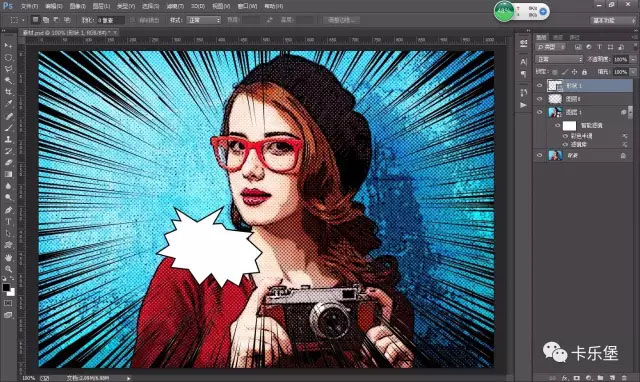
Task: Click the foreground color swatch
Action: [6, 287]
